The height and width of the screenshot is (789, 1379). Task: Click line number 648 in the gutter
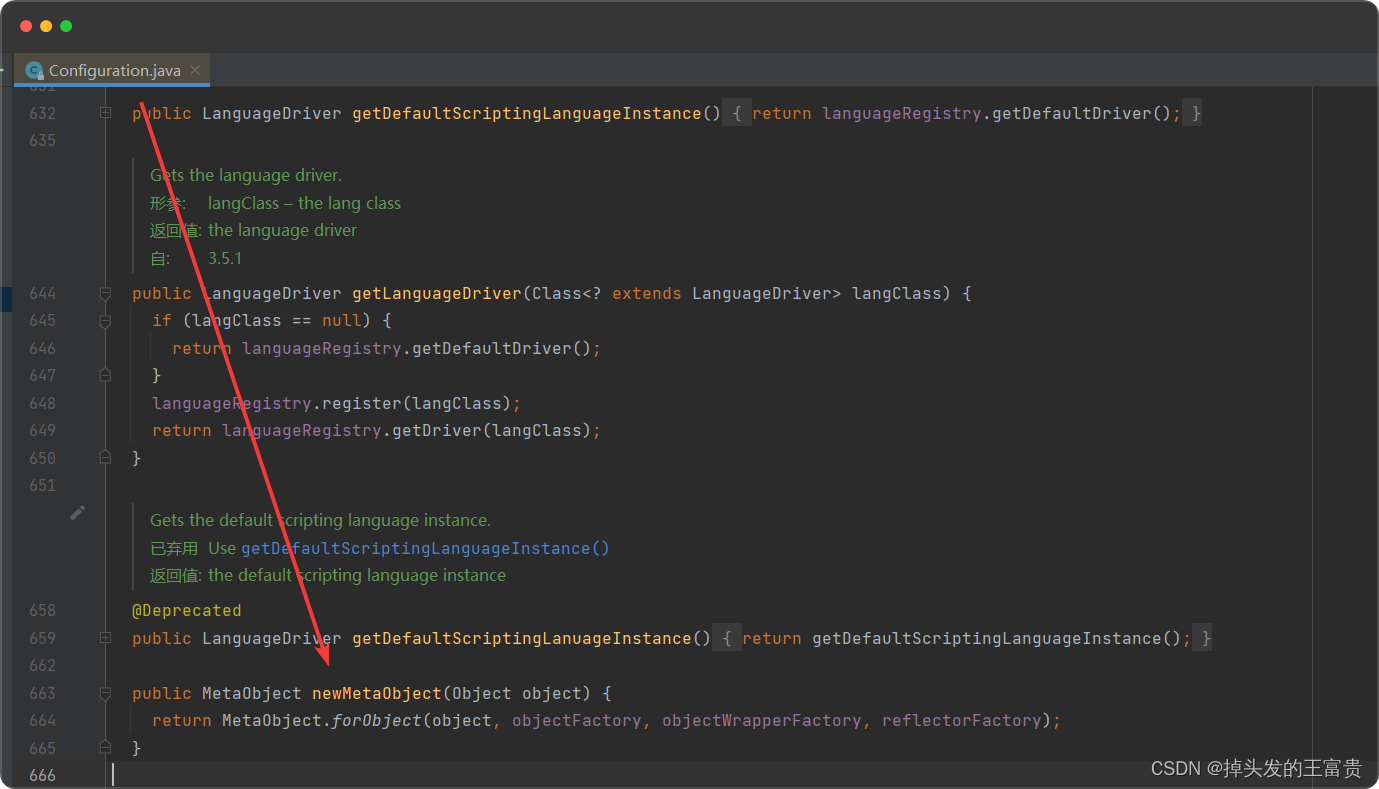pos(43,403)
